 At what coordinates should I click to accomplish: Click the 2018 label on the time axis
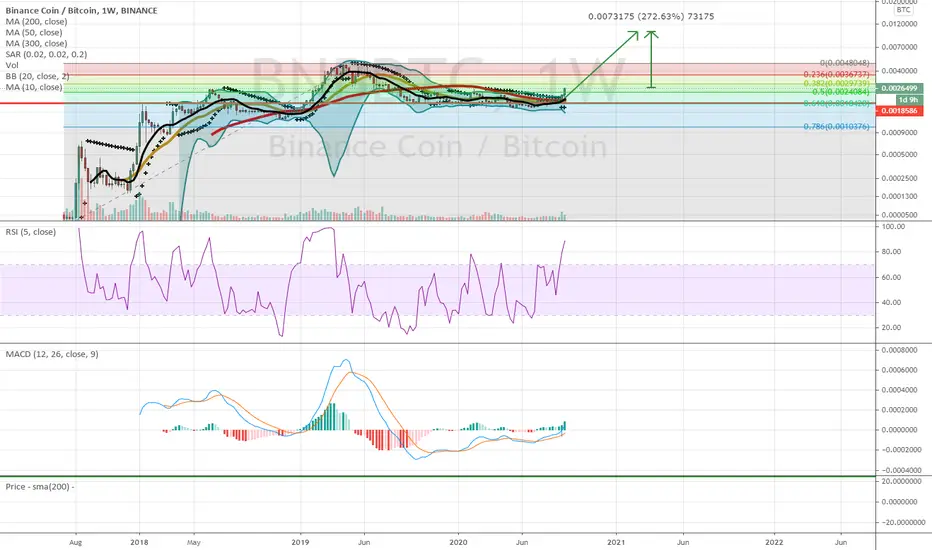click(139, 542)
